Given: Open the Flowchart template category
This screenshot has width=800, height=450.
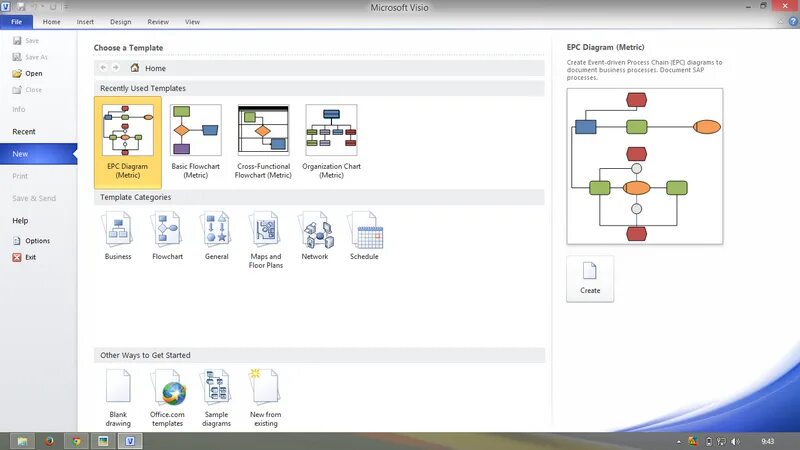Looking at the screenshot, I should pyautogui.click(x=167, y=236).
